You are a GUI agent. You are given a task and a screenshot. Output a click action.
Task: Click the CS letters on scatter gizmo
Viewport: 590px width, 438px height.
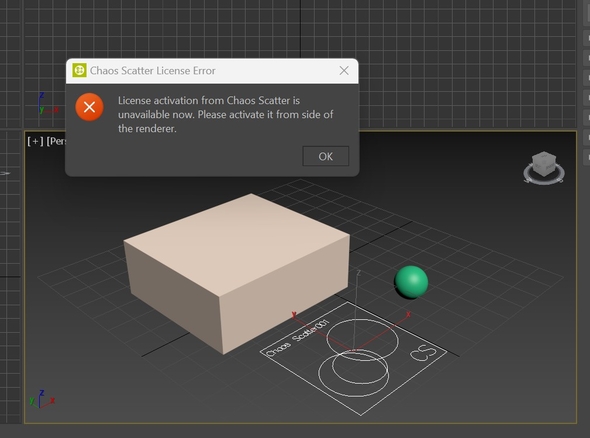coord(423,353)
